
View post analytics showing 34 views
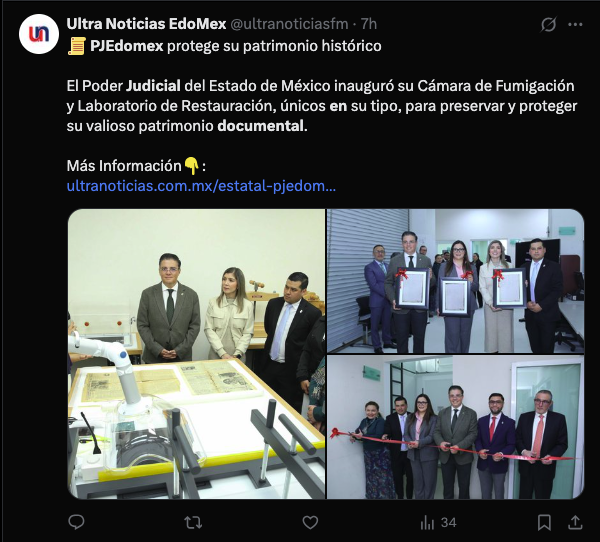(x=439, y=522)
